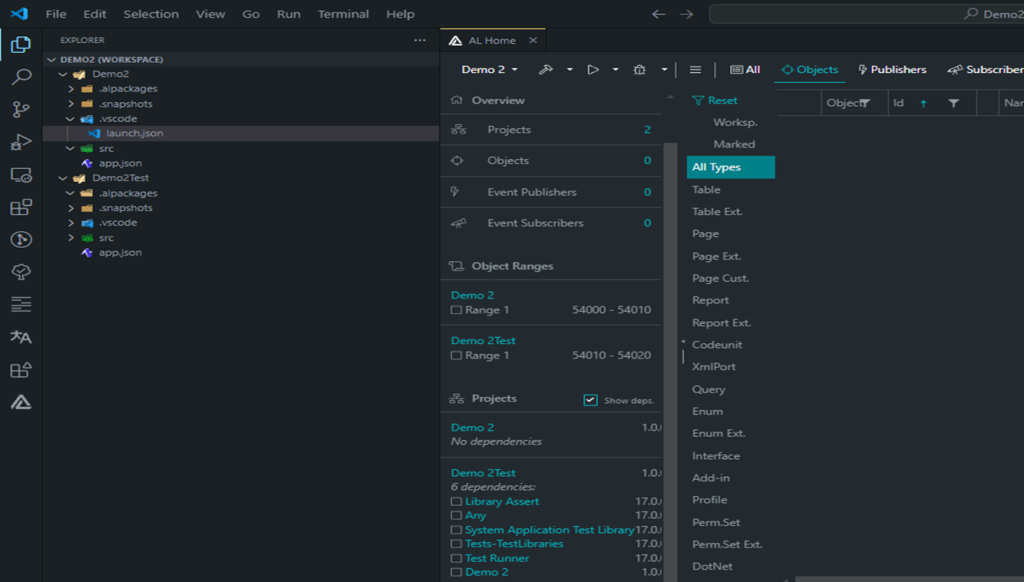Check System Application Test Library dependency
1024x582 pixels.
pos(456,530)
